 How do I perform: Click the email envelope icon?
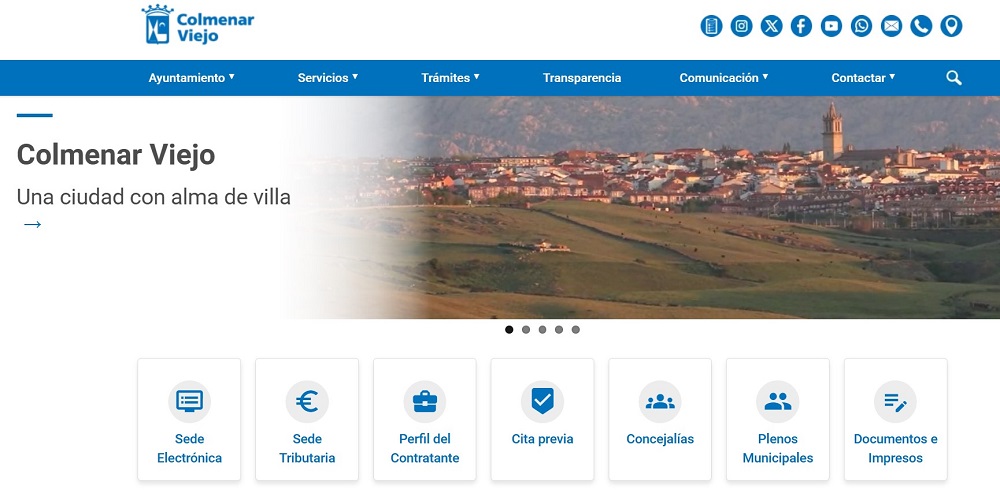pos(891,26)
